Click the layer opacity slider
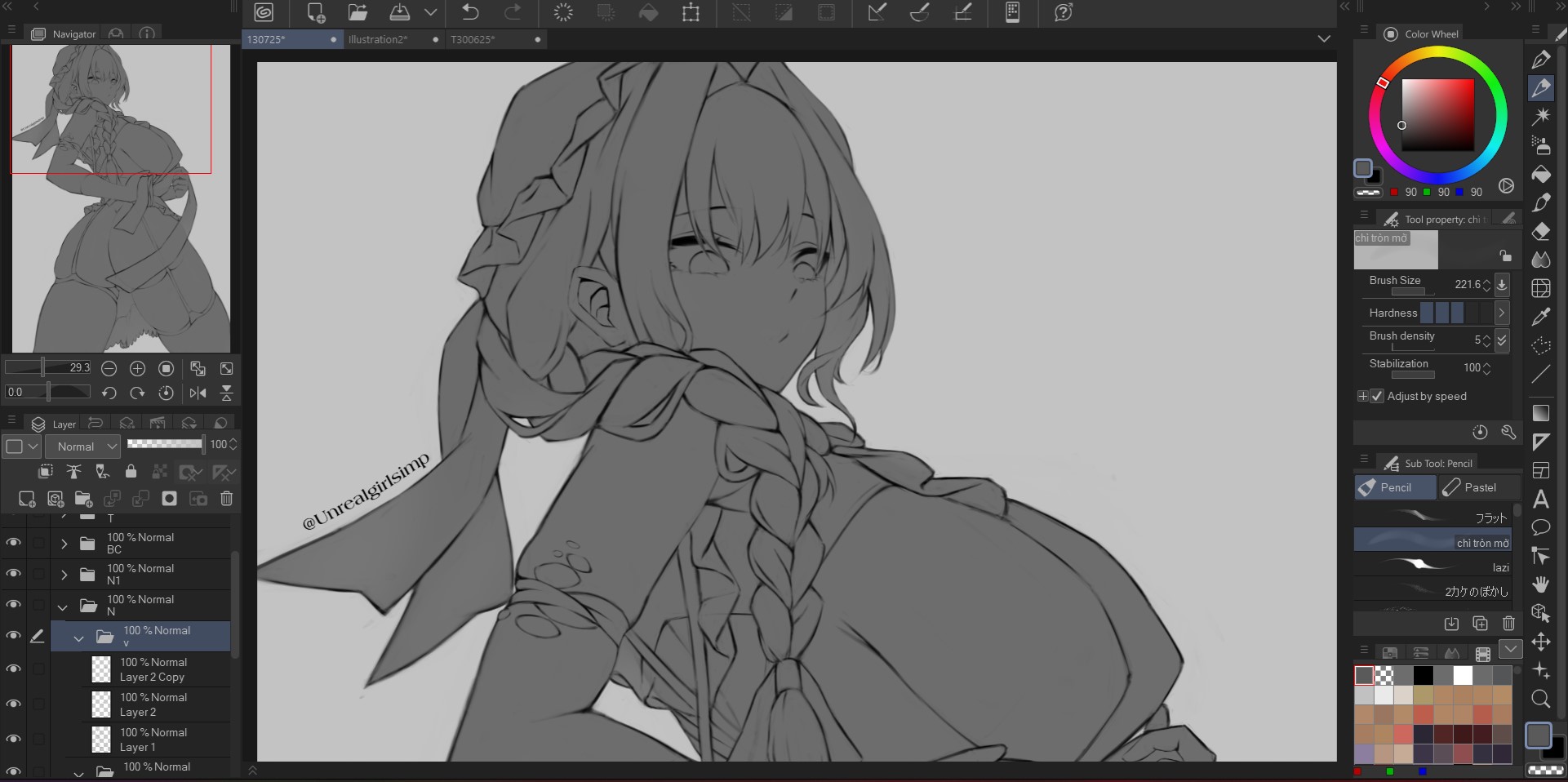Screen dimensions: 1568x782 (x=166, y=443)
